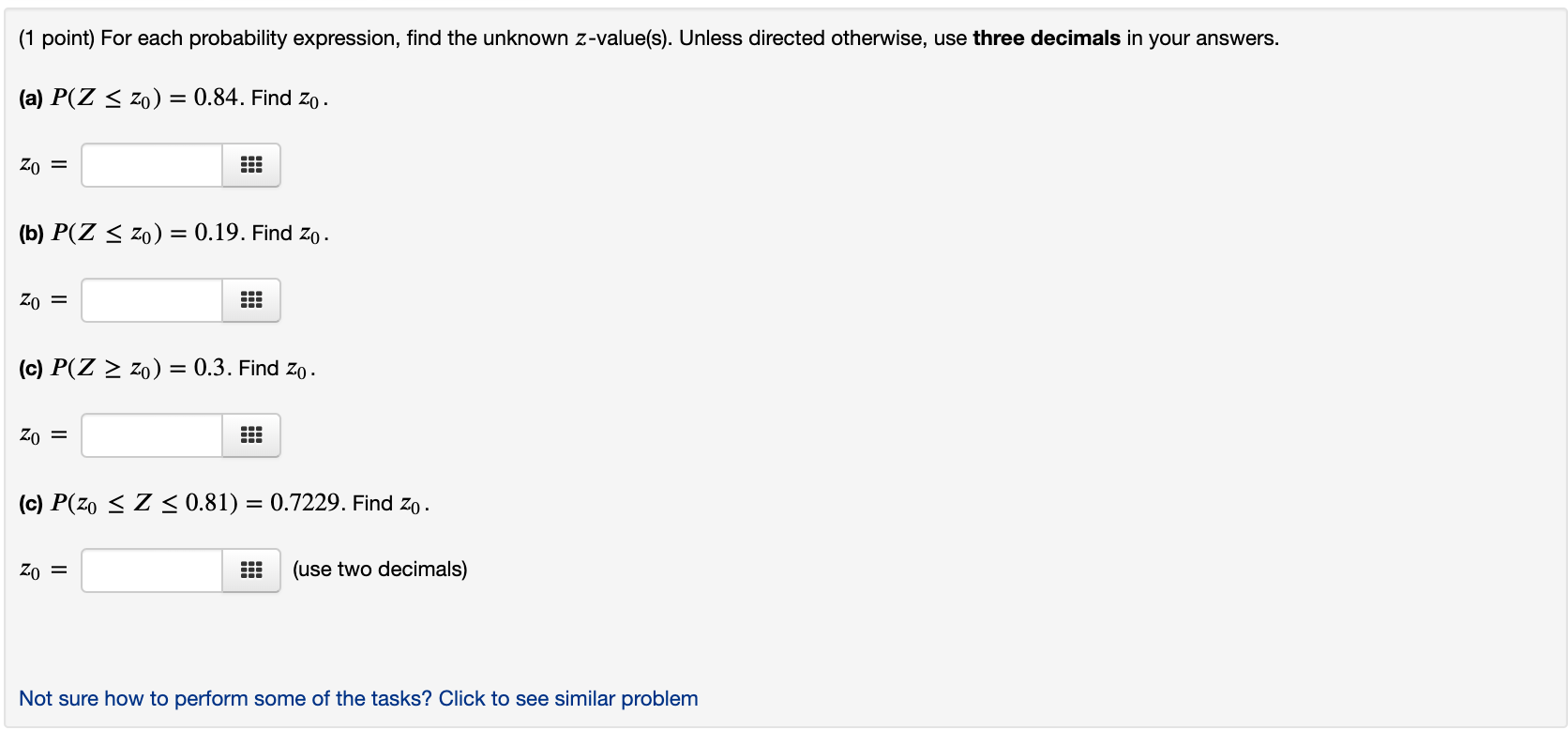Open the answer preview icon for the 0.19 problem
The width and height of the screenshot is (1568, 730).
250,299
